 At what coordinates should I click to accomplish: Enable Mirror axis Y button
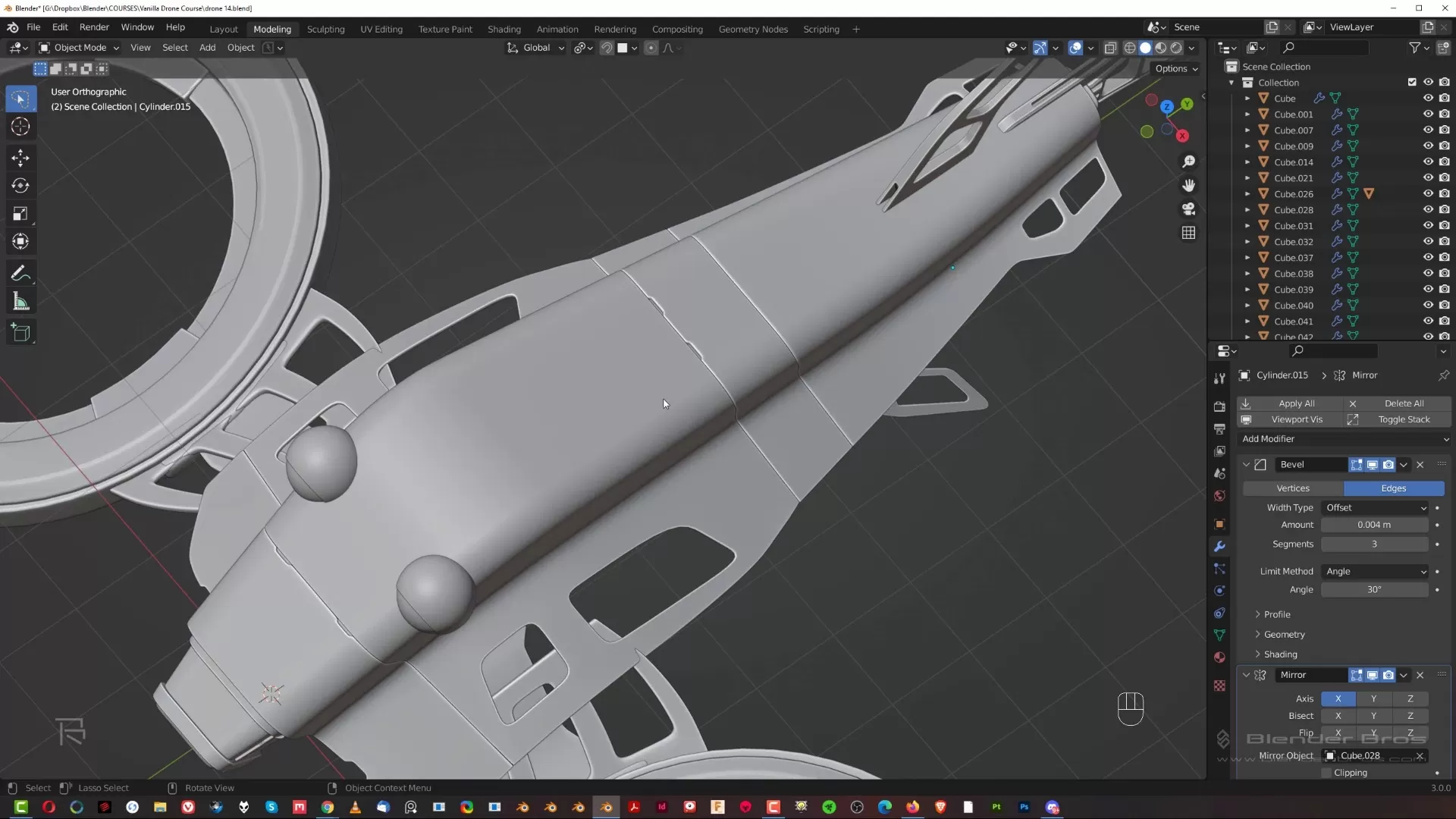[x=1373, y=698]
